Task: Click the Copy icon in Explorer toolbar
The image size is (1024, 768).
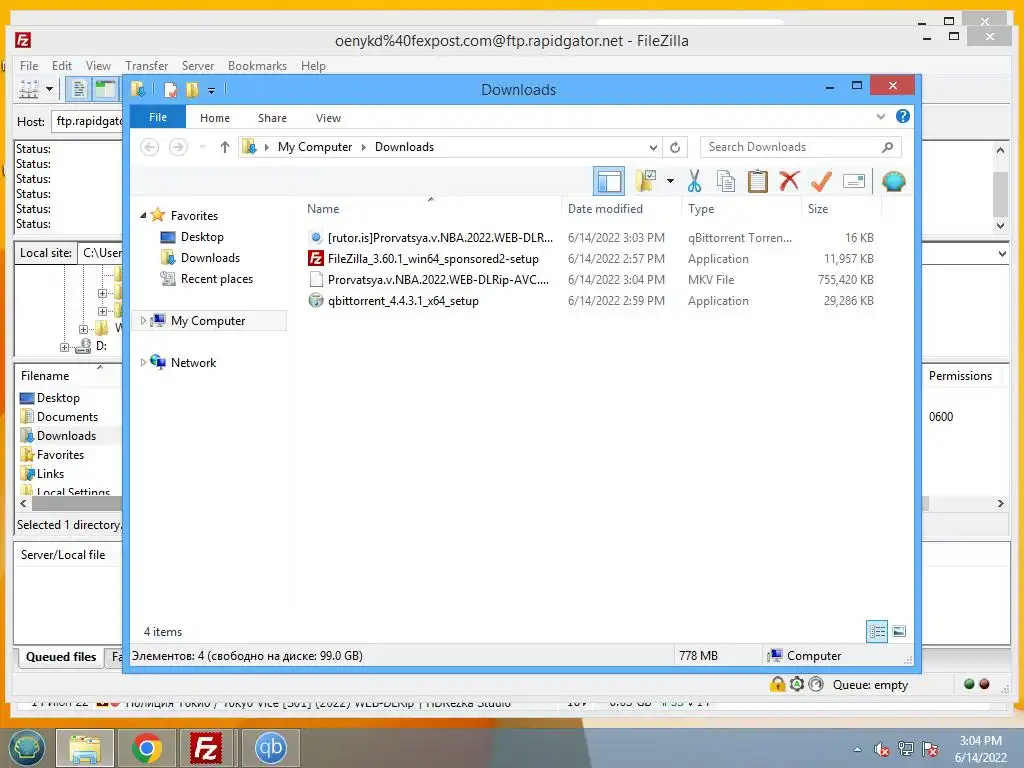Action: 726,181
